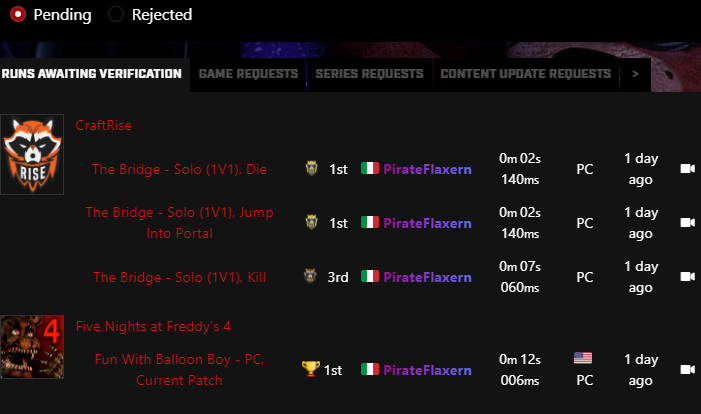Select the Rejected radio button

[117, 15]
